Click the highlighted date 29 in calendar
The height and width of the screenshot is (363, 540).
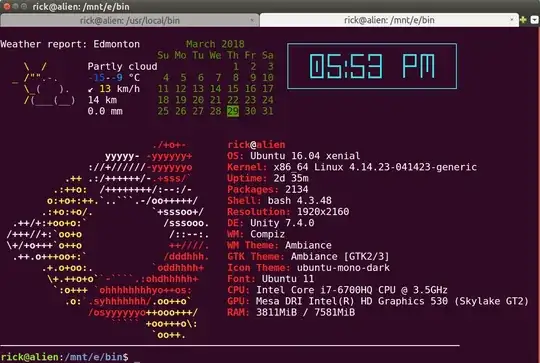pos(233,111)
